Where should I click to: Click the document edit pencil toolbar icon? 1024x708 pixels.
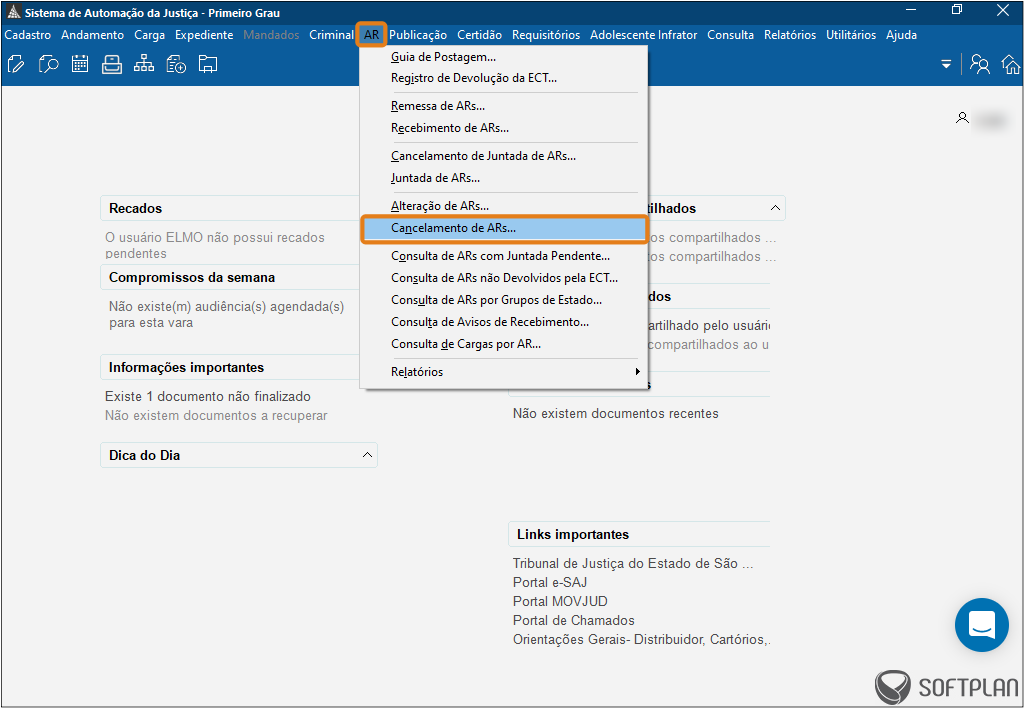point(16,64)
